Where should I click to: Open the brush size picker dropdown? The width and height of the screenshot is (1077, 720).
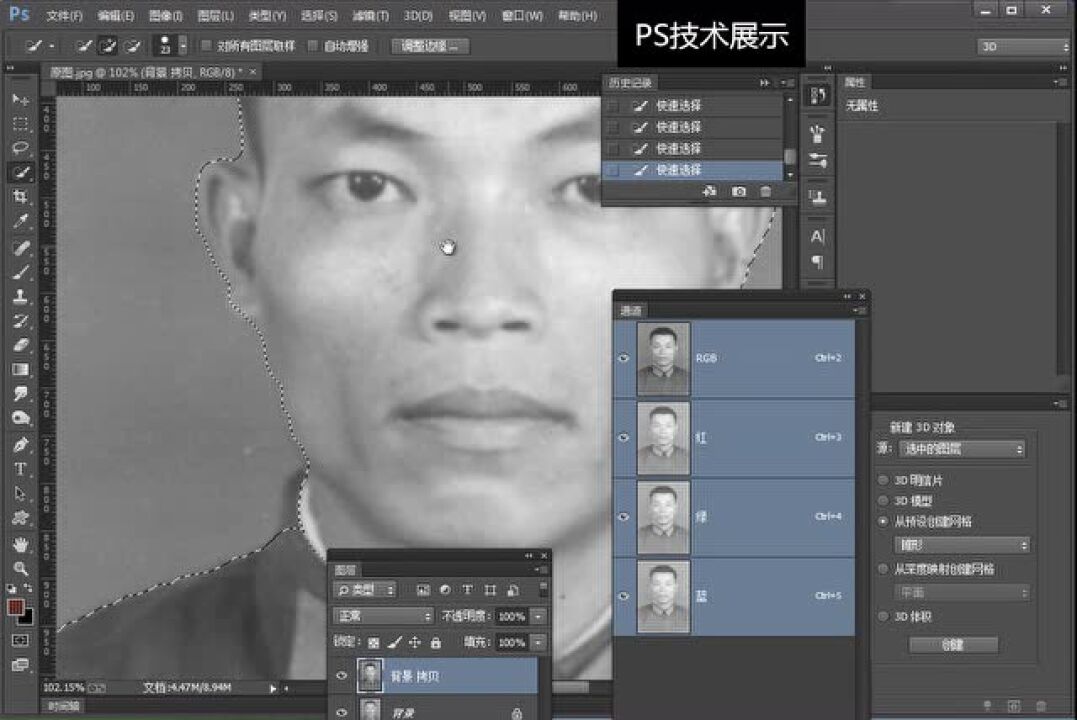click(183, 46)
